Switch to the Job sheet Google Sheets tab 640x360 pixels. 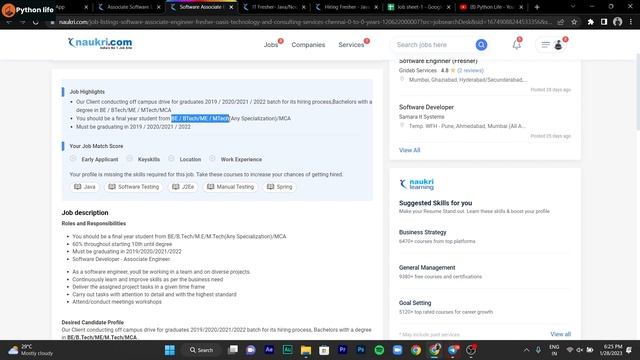pyautogui.click(x=420, y=7)
